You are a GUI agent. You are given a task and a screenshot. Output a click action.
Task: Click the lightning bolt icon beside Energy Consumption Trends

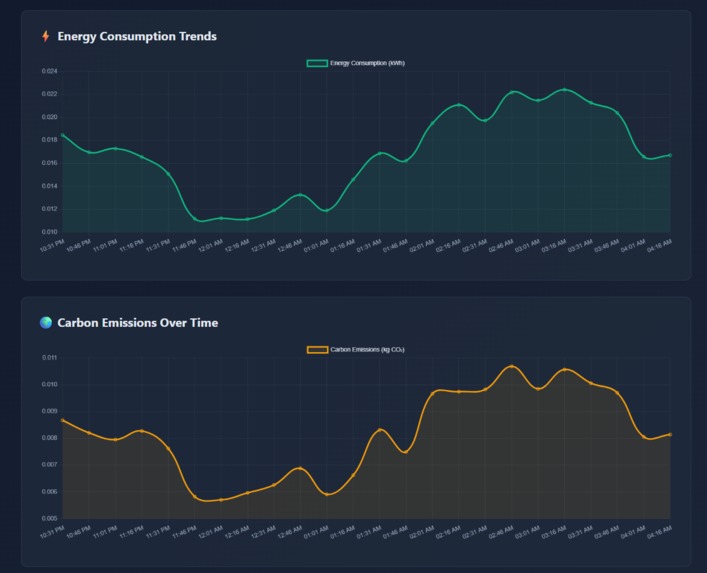coord(46,36)
